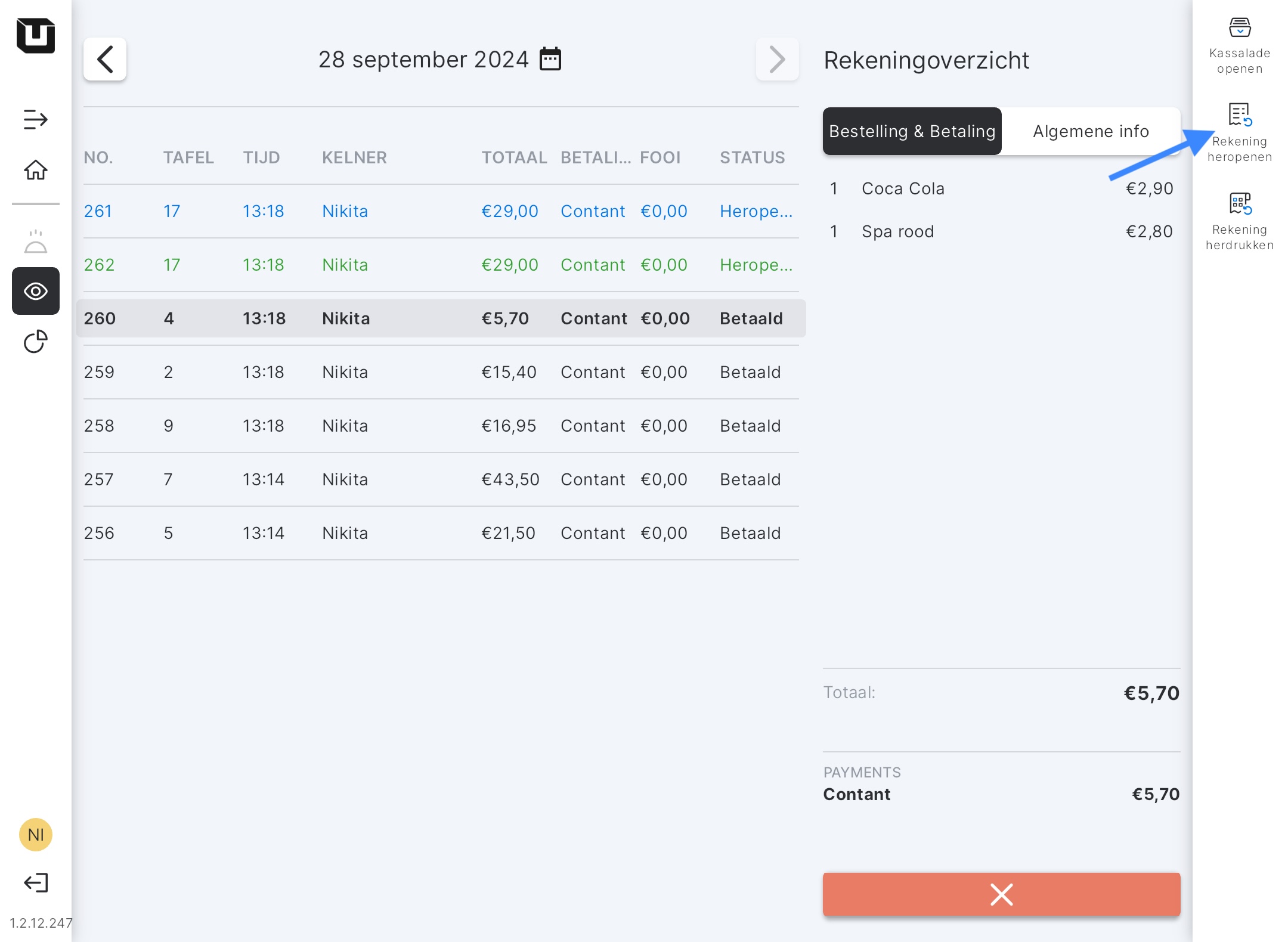This screenshot has height=942, width=1288.
Task: Click the Rekening herdrukken icon
Action: pos(1239,203)
